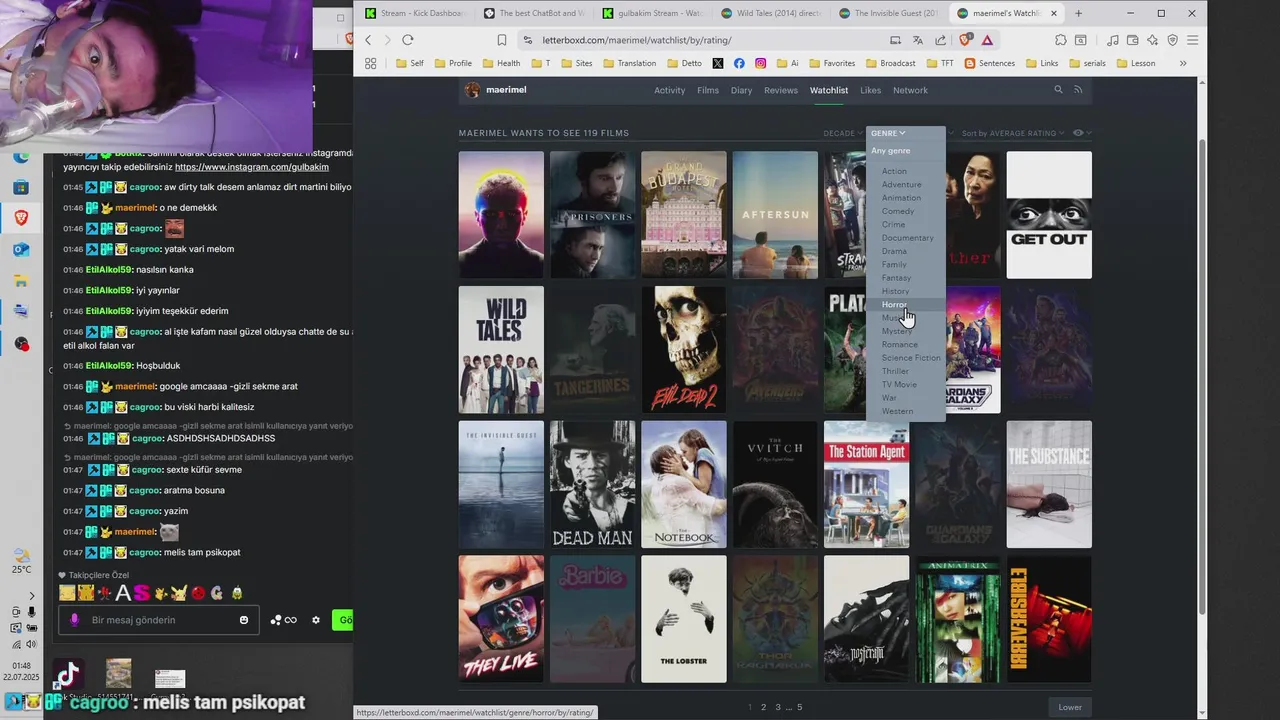Open the bookmarks apps grid icon
Screen dimensions: 1280x720
[370, 63]
